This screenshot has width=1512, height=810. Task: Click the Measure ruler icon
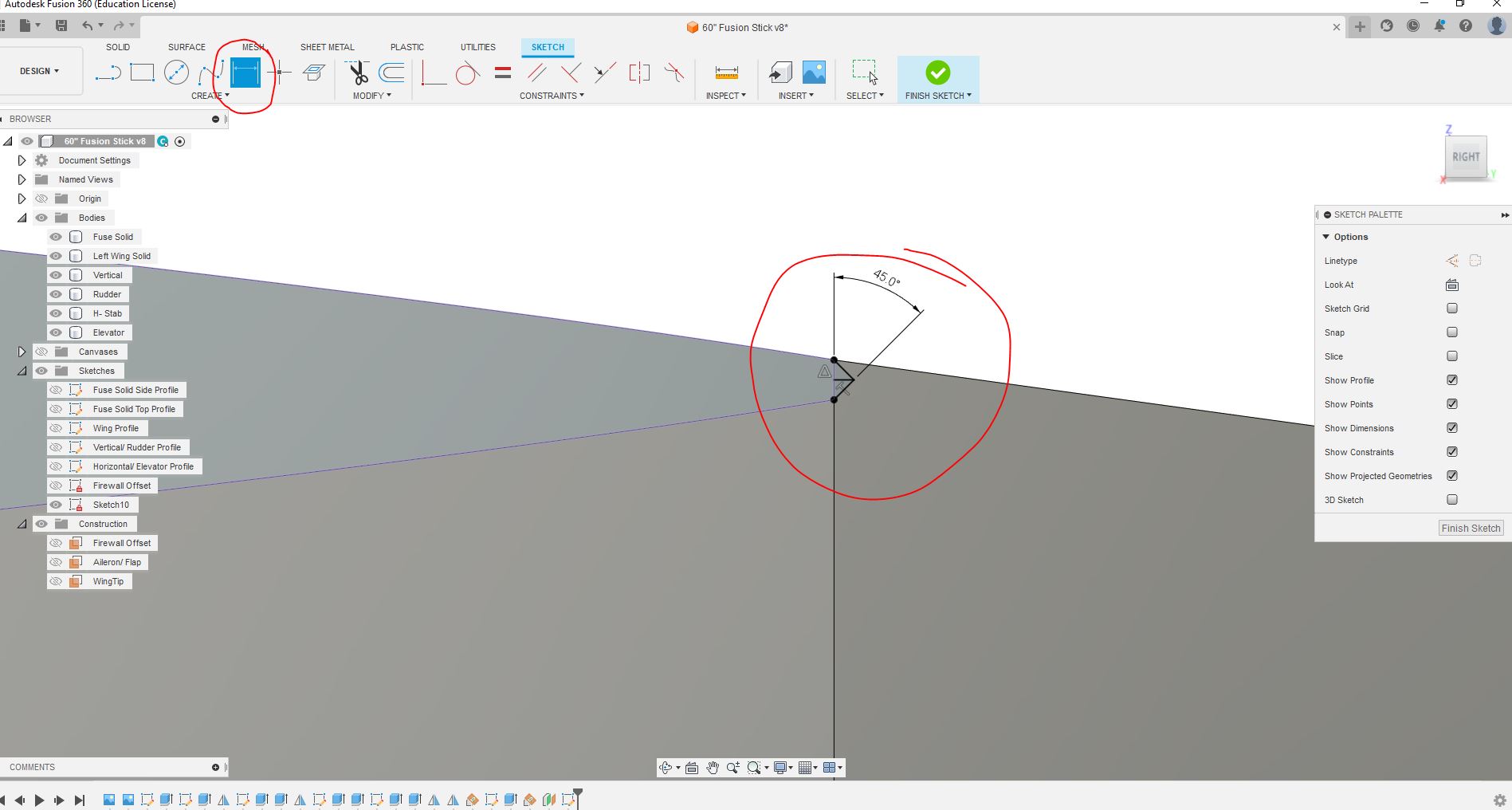[x=726, y=73]
